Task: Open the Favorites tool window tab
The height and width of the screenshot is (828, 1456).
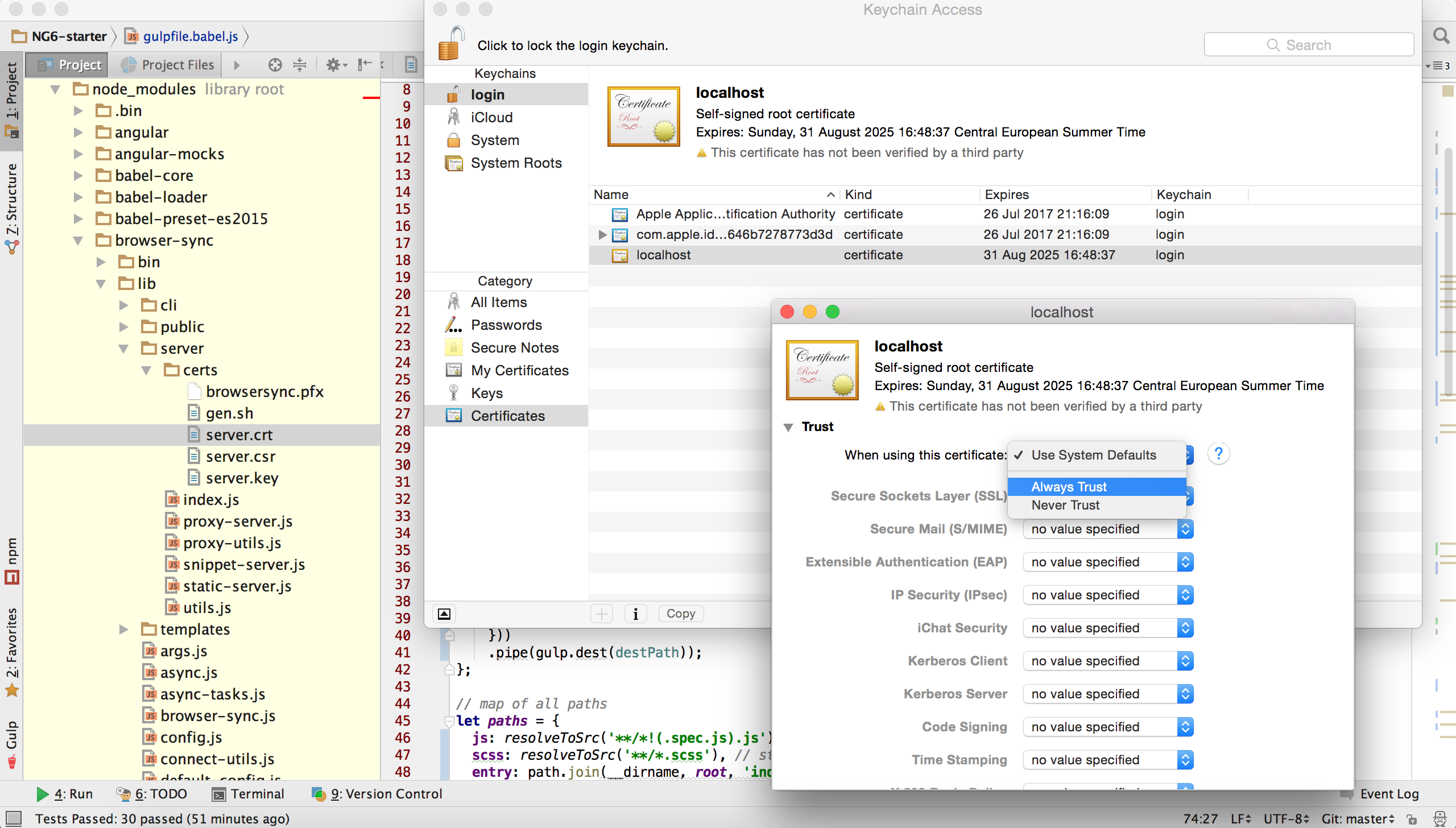Action: coord(11,652)
